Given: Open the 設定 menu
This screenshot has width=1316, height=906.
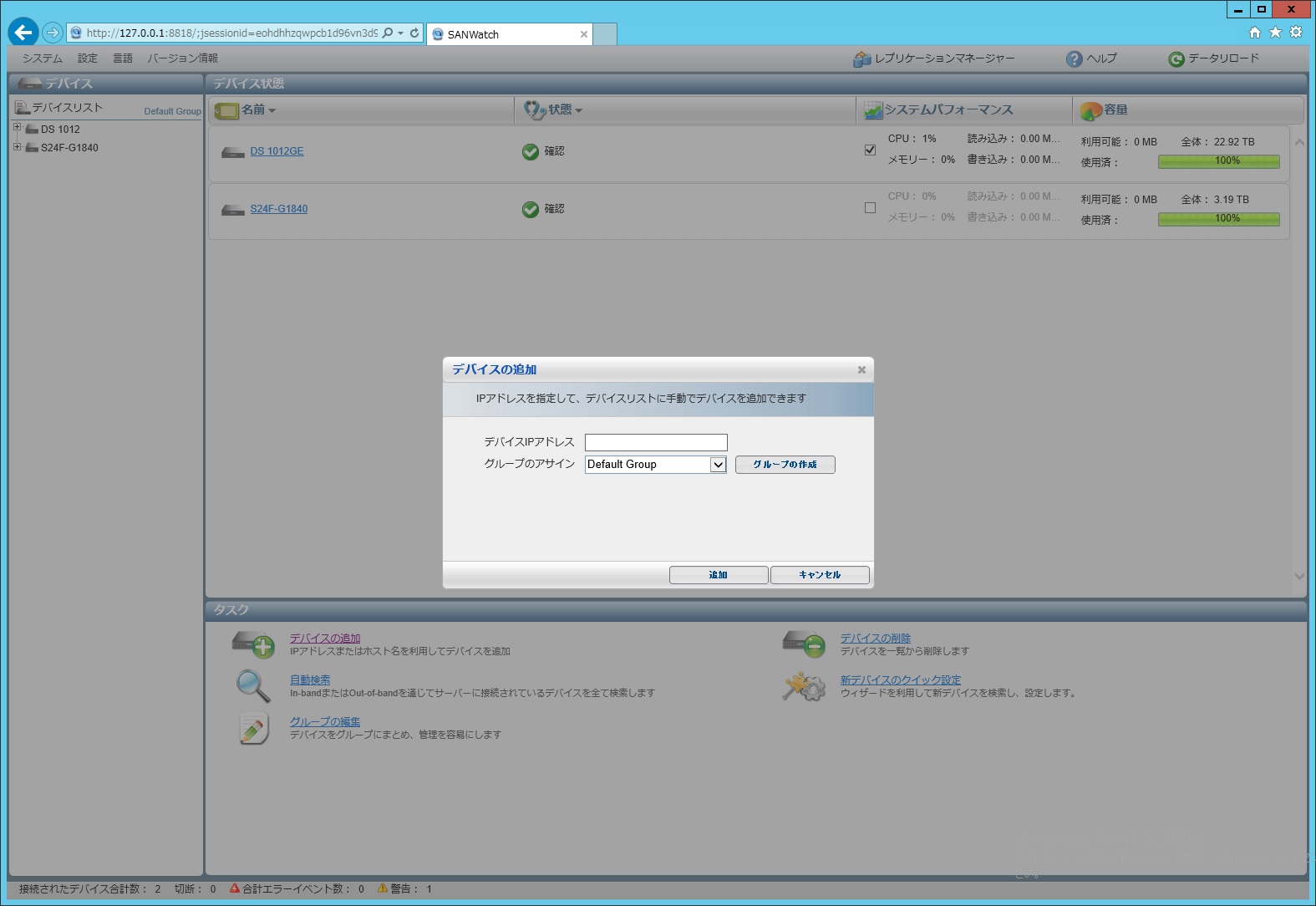Looking at the screenshot, I should coord(88,59).
